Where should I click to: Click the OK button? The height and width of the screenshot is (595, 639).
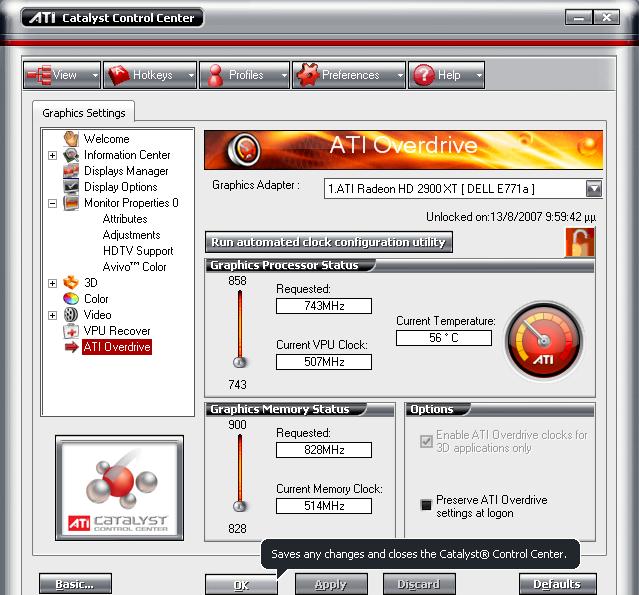241,585
